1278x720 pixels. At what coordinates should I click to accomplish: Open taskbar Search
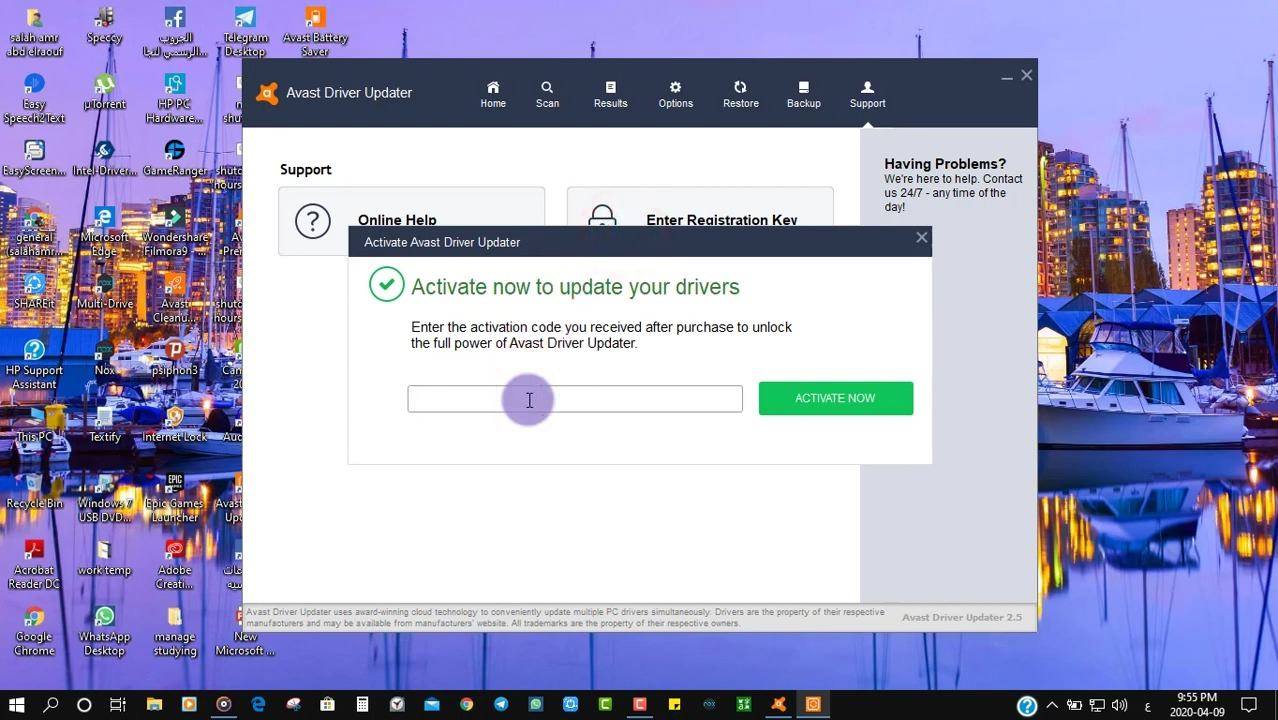coord(51,704)
